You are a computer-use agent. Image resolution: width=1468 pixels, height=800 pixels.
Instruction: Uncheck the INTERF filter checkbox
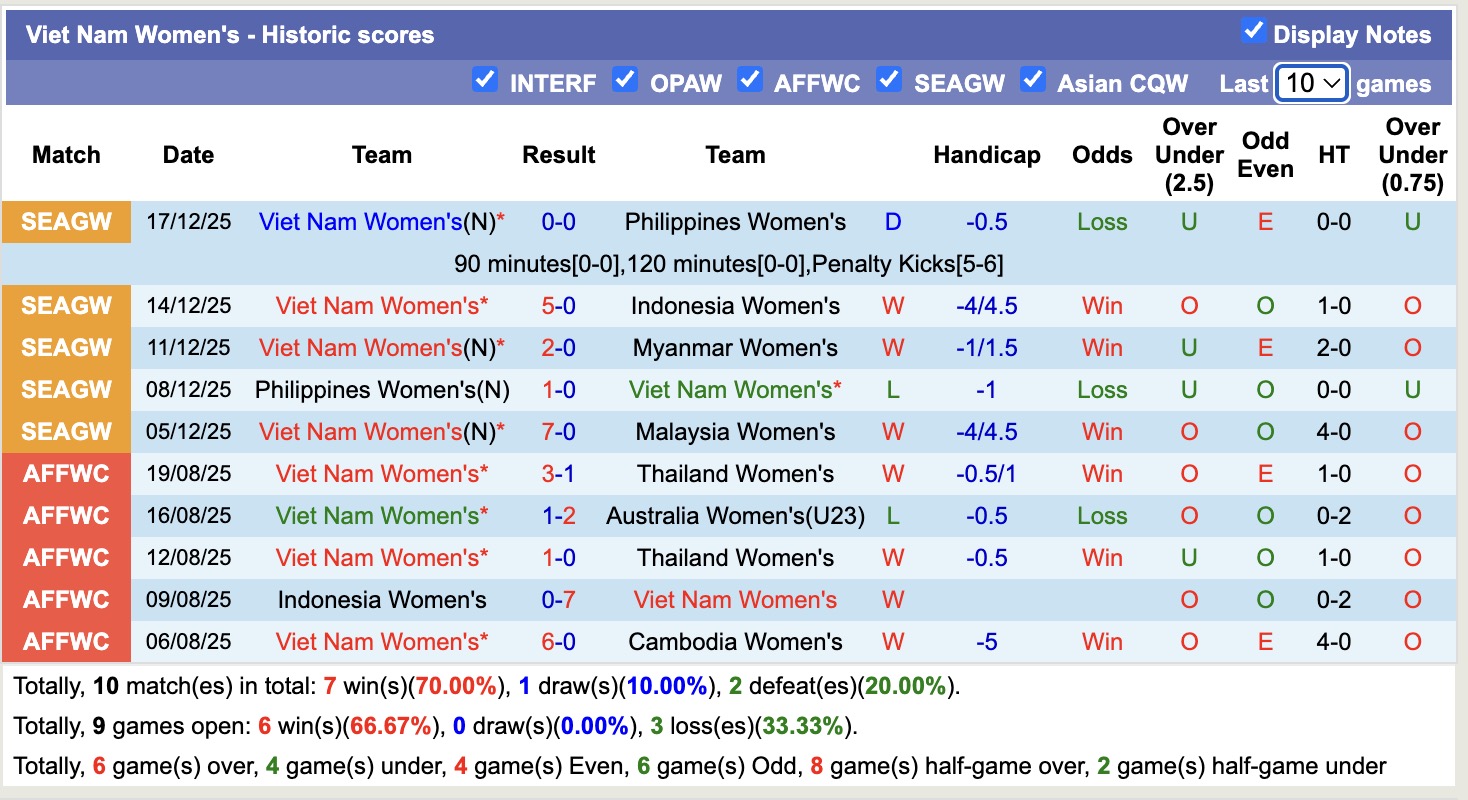coord(485,79)
